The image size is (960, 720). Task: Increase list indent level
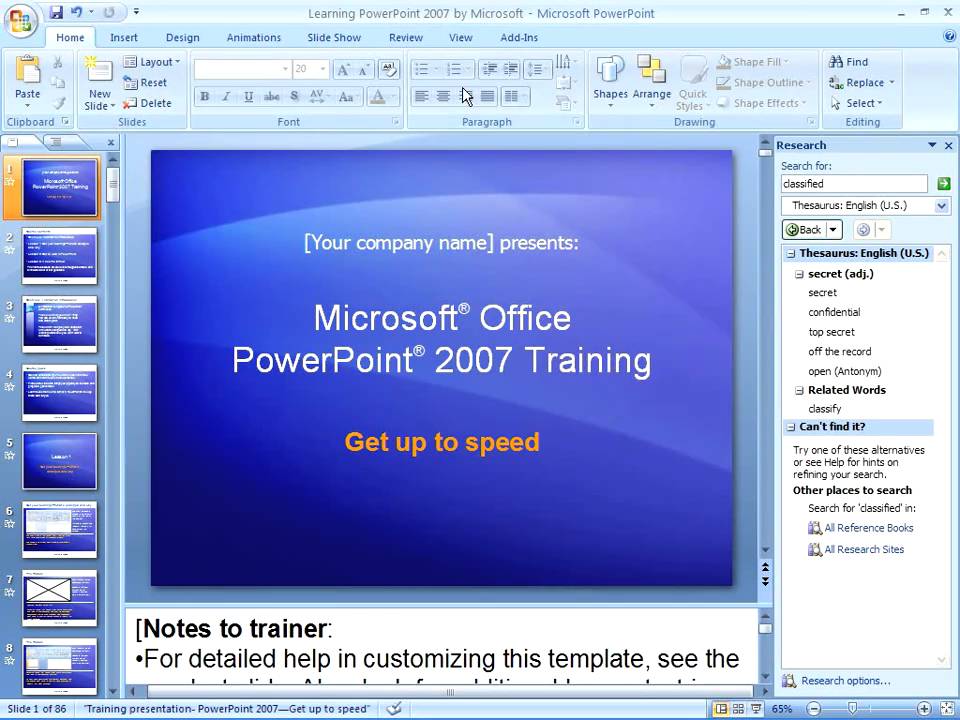tap(511, 69)
